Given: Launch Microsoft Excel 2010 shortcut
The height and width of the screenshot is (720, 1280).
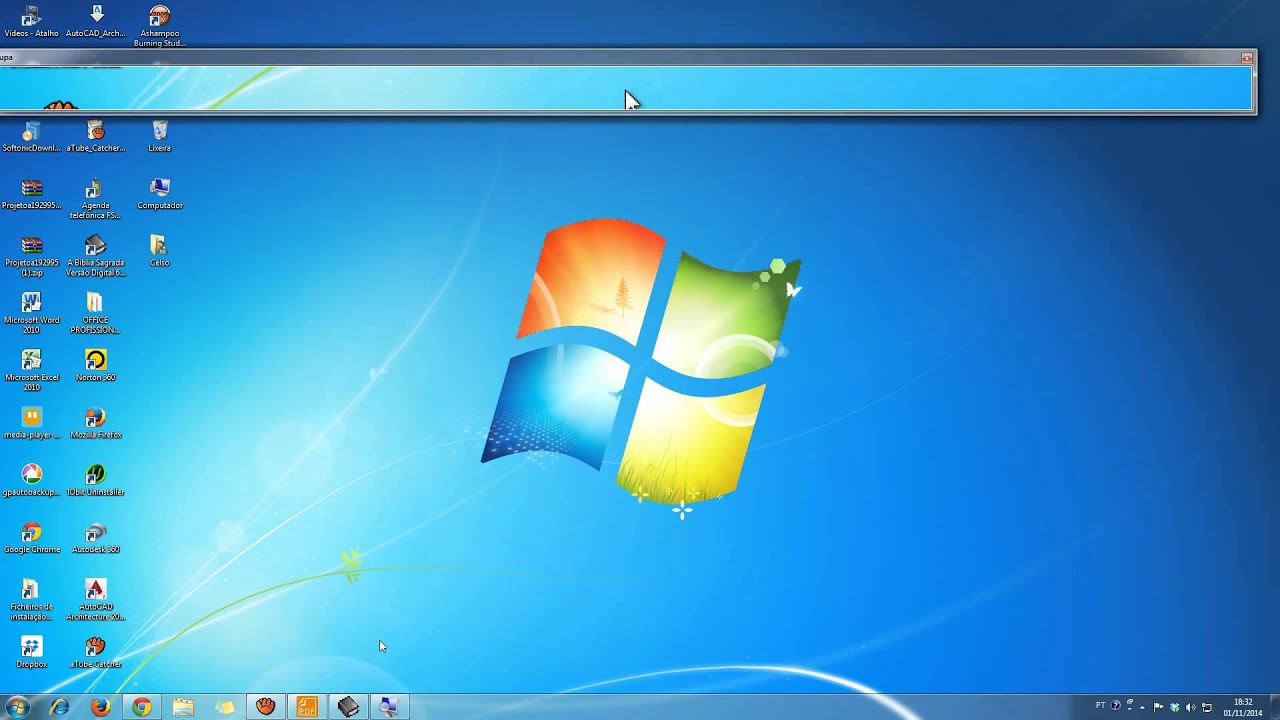Looking at the screenshot, I should [x=31, y=370].
